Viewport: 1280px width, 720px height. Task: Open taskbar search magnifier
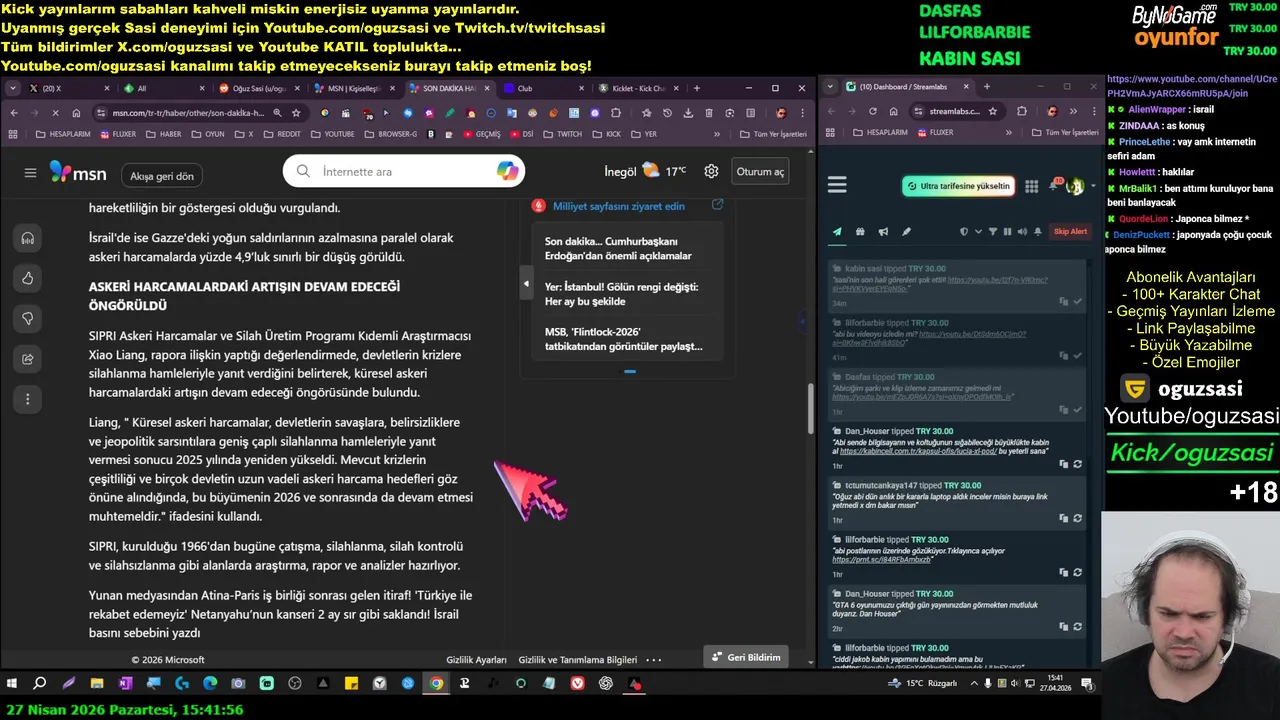click(40, 684)
